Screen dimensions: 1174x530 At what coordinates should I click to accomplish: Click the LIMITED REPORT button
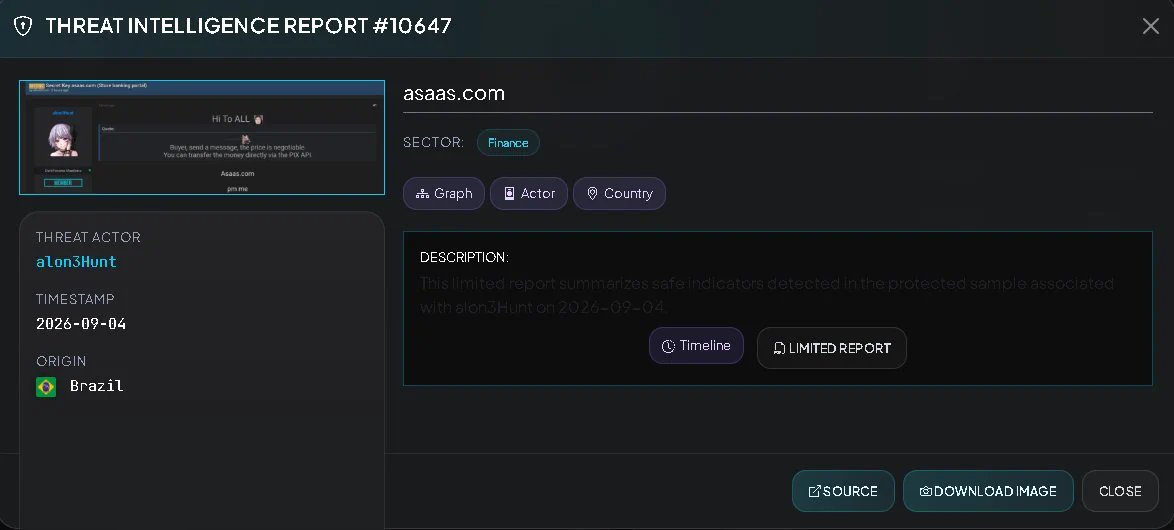pyautogui.click(x=832, y=348)
